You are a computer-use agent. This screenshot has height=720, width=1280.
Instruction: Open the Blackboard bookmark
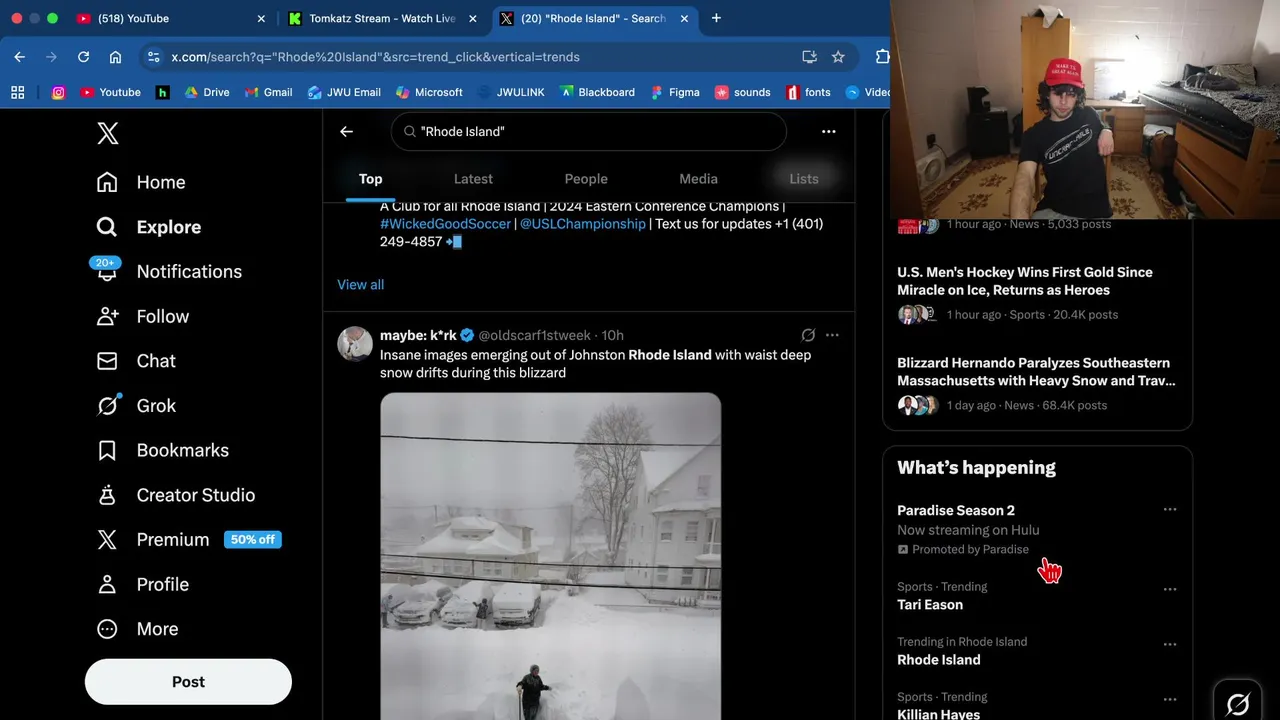click(597, 92)
